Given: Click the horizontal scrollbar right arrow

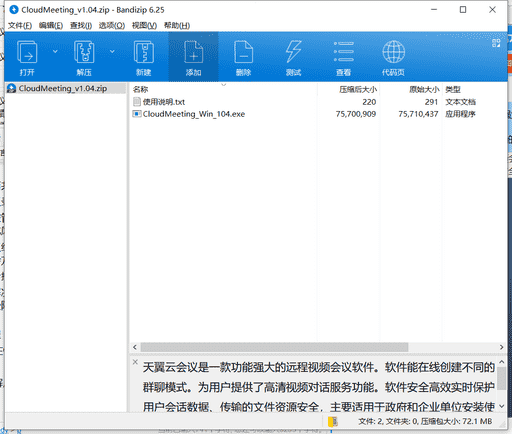Looking at the screenshot, I should [x=501, y=347].
